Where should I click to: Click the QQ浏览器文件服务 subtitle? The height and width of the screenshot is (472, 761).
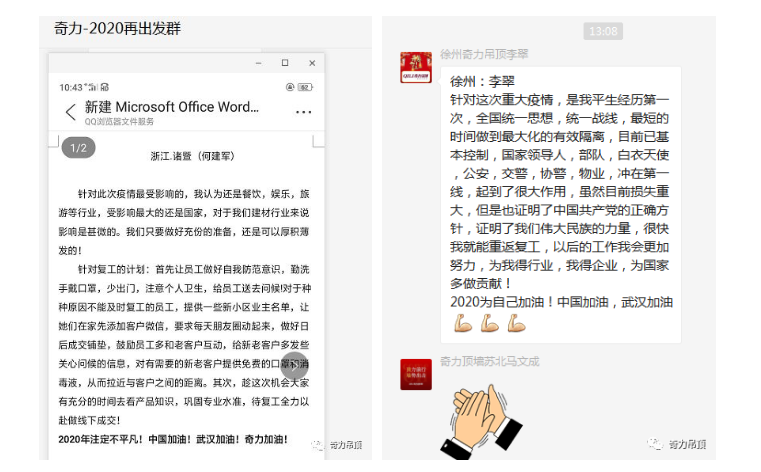(119, 121)
